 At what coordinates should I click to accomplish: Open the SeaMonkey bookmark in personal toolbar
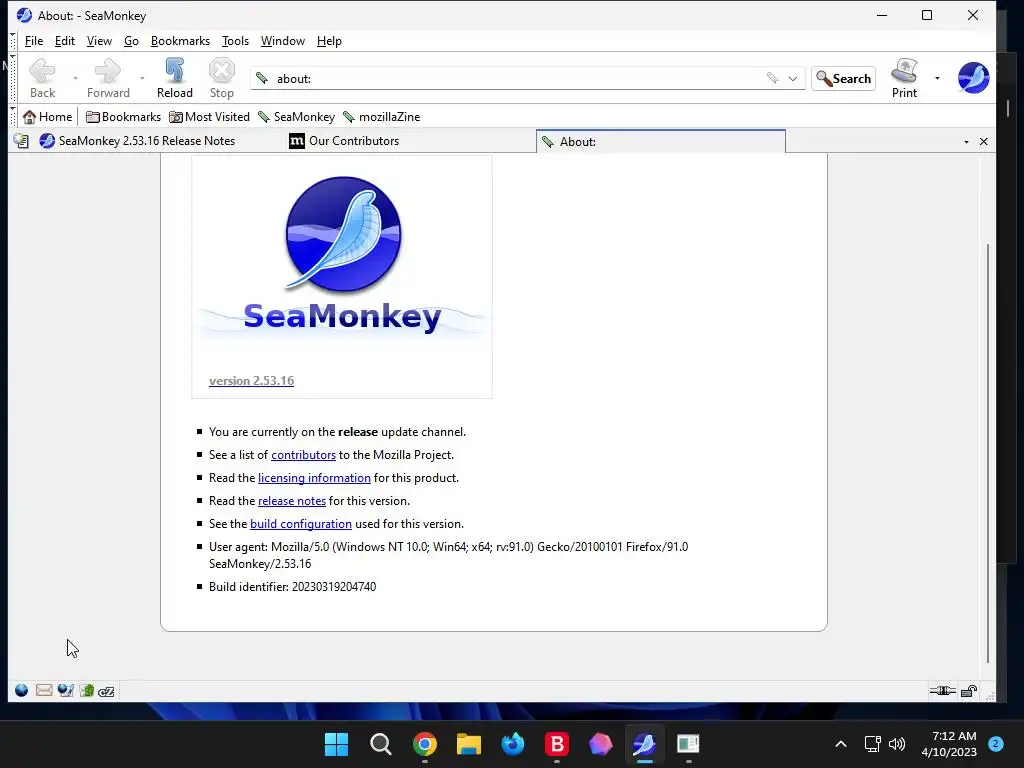coord(296,117)
